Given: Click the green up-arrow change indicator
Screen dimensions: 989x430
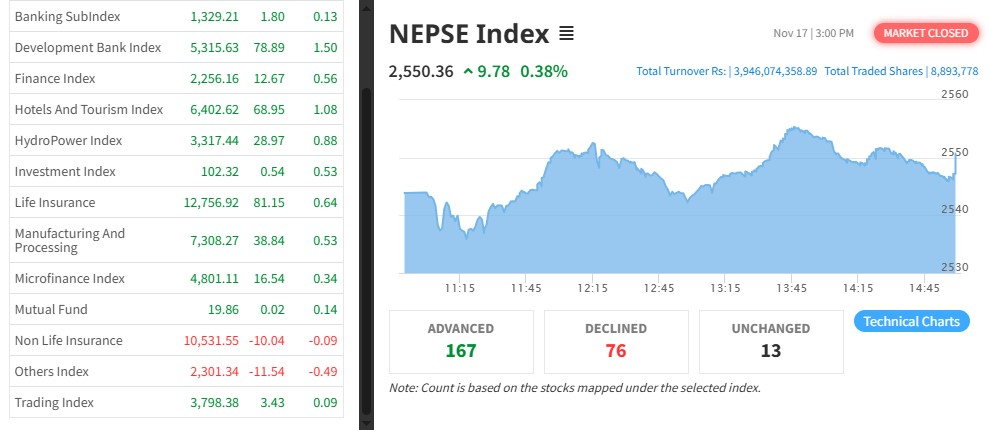Looking at the screenshot, I should pos(469,71).
